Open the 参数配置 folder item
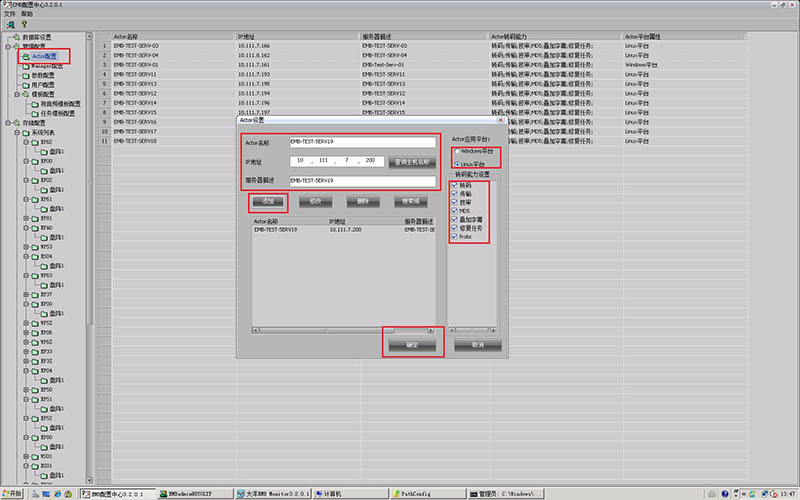800x500 pixels. [x=43, y=76]
